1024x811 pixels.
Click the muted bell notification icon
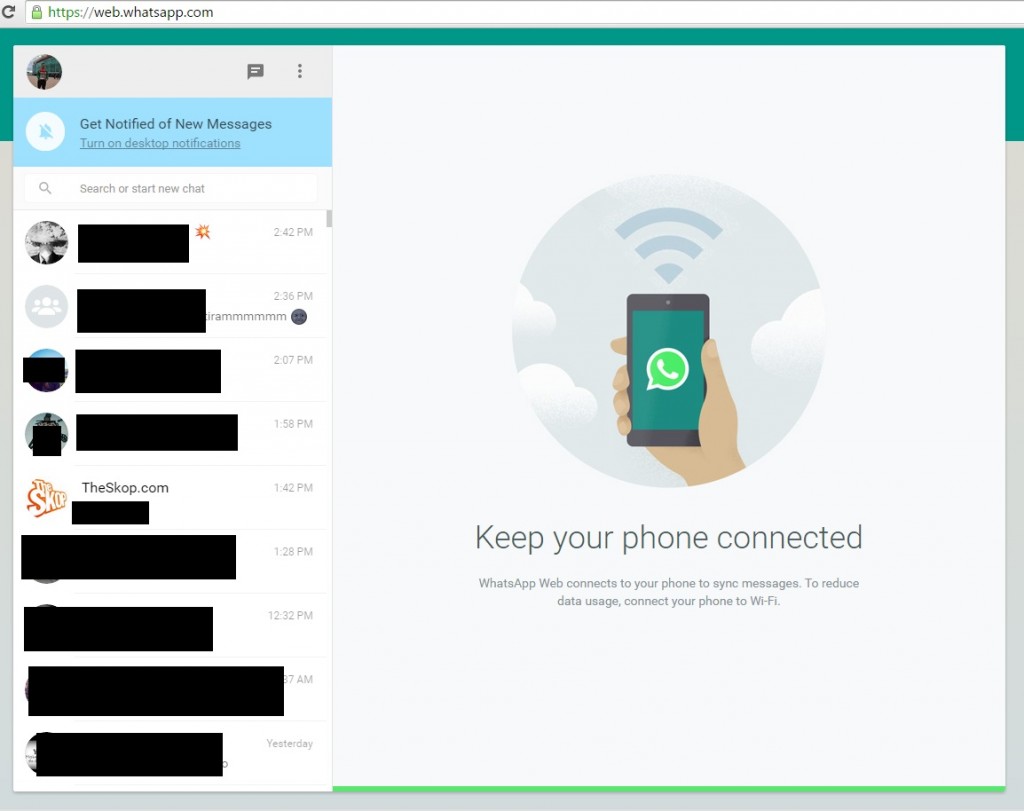(46, 132)
